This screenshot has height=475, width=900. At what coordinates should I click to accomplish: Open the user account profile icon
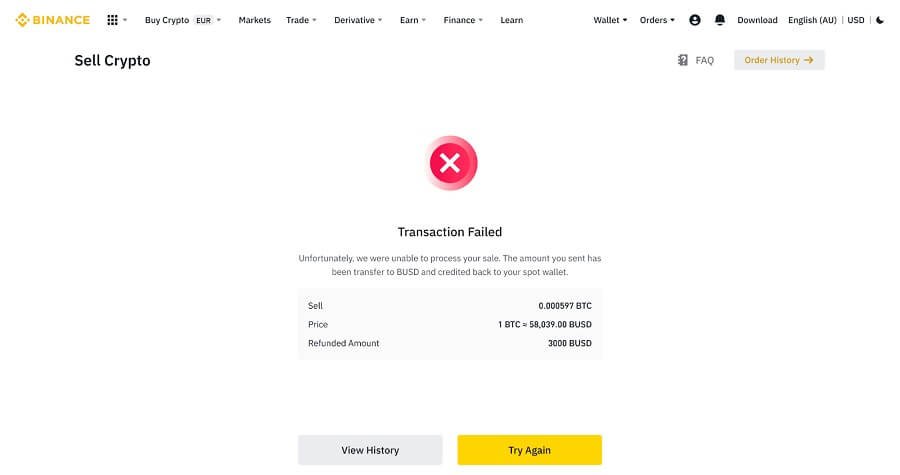tap(695, 20)
